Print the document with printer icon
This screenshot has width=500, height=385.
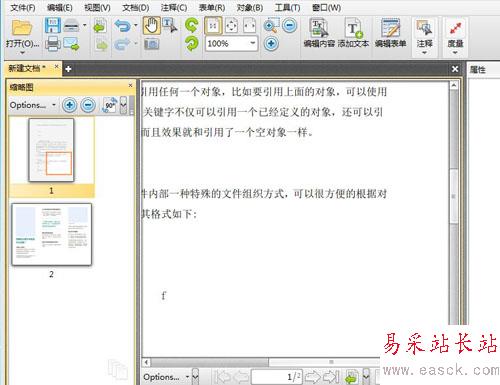click(53, 43)
